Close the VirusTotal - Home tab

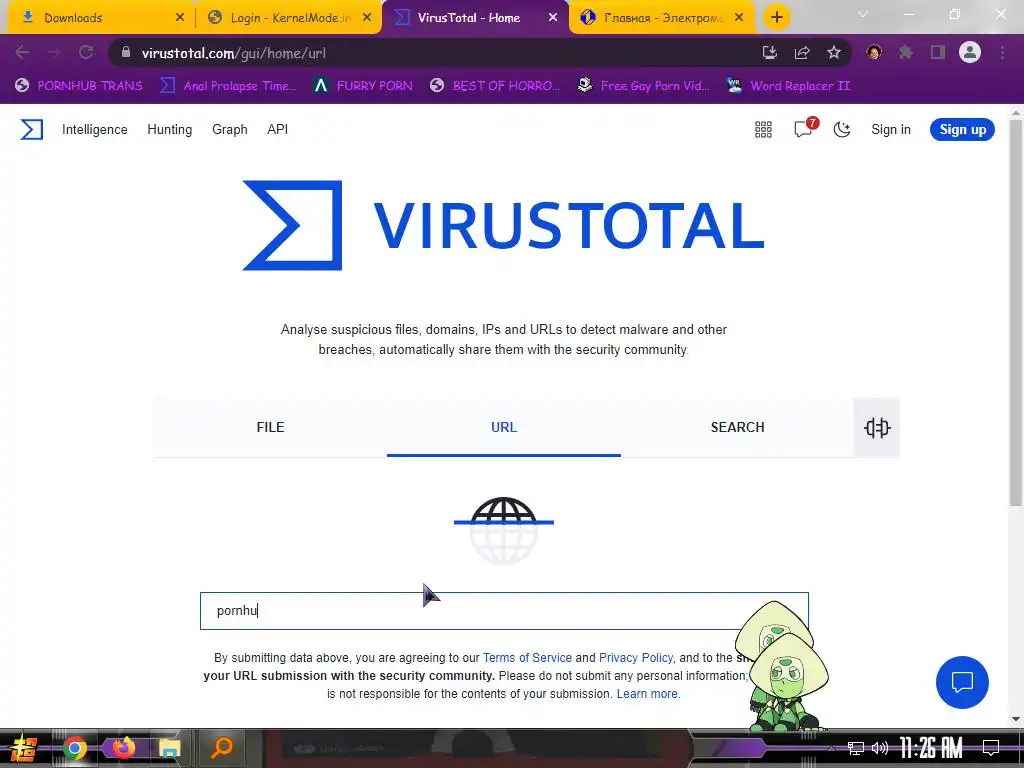553,18
